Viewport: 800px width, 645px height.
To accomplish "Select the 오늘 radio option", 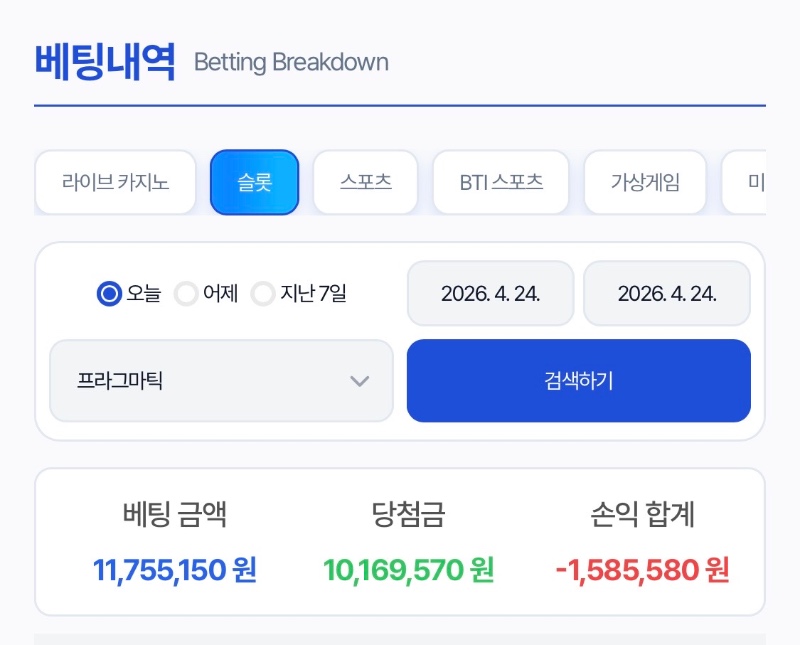I will 108,293.
